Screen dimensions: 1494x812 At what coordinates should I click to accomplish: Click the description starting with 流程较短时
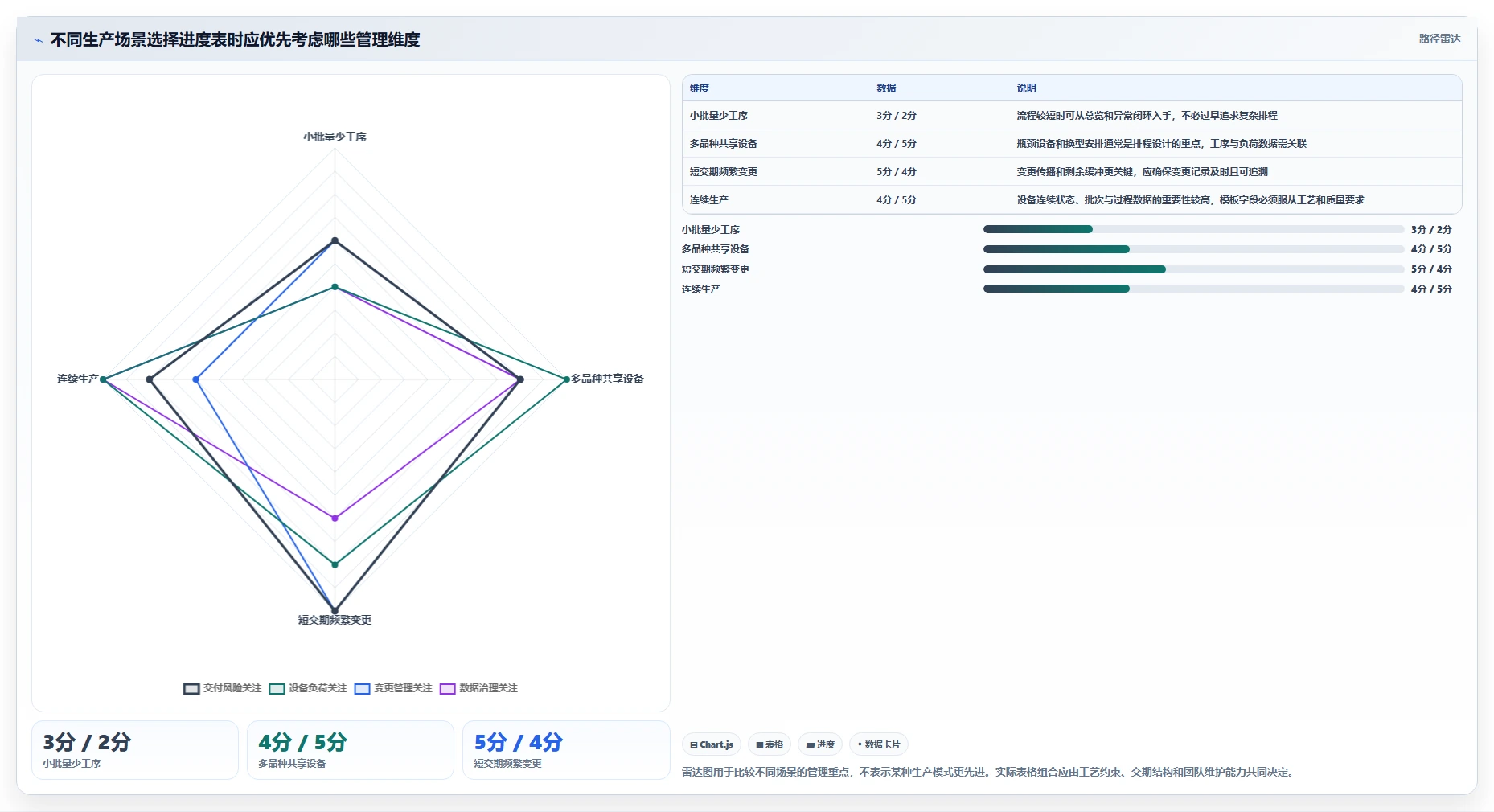tap(1147, 116)
